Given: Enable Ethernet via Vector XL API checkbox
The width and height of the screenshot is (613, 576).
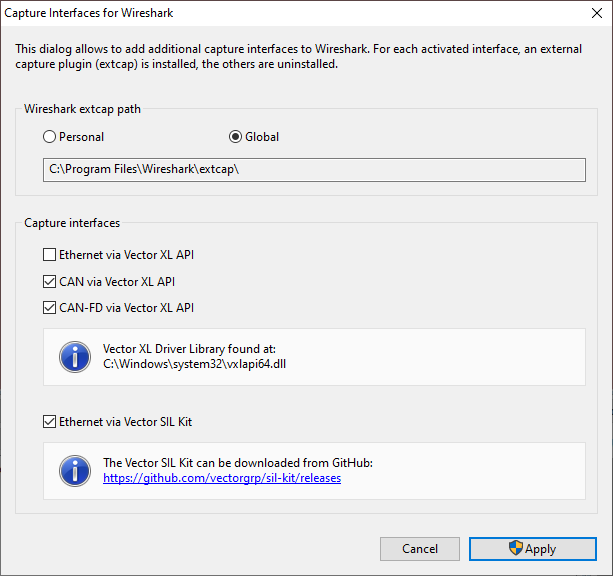Looking at the screenshot, I should [x=49, y=255].
